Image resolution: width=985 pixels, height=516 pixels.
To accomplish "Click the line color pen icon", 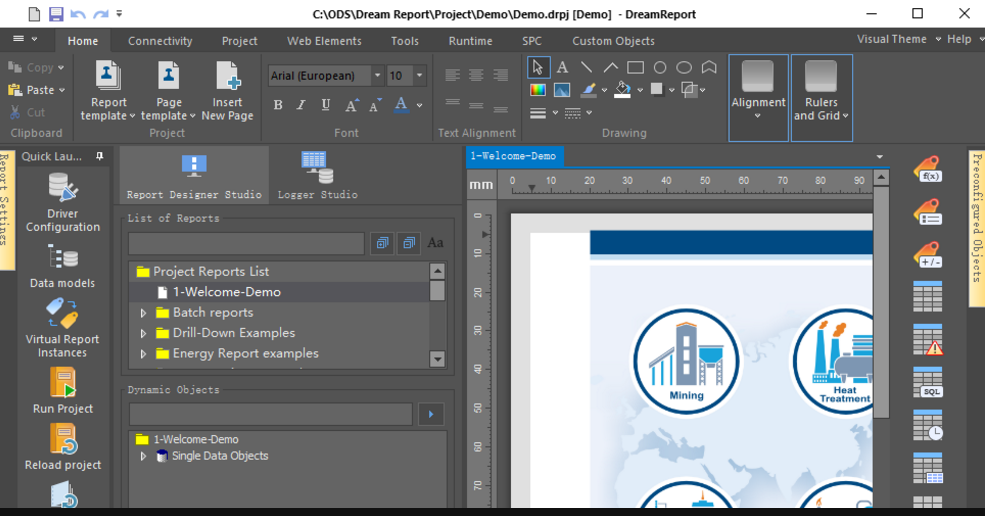I will [588, 90].
